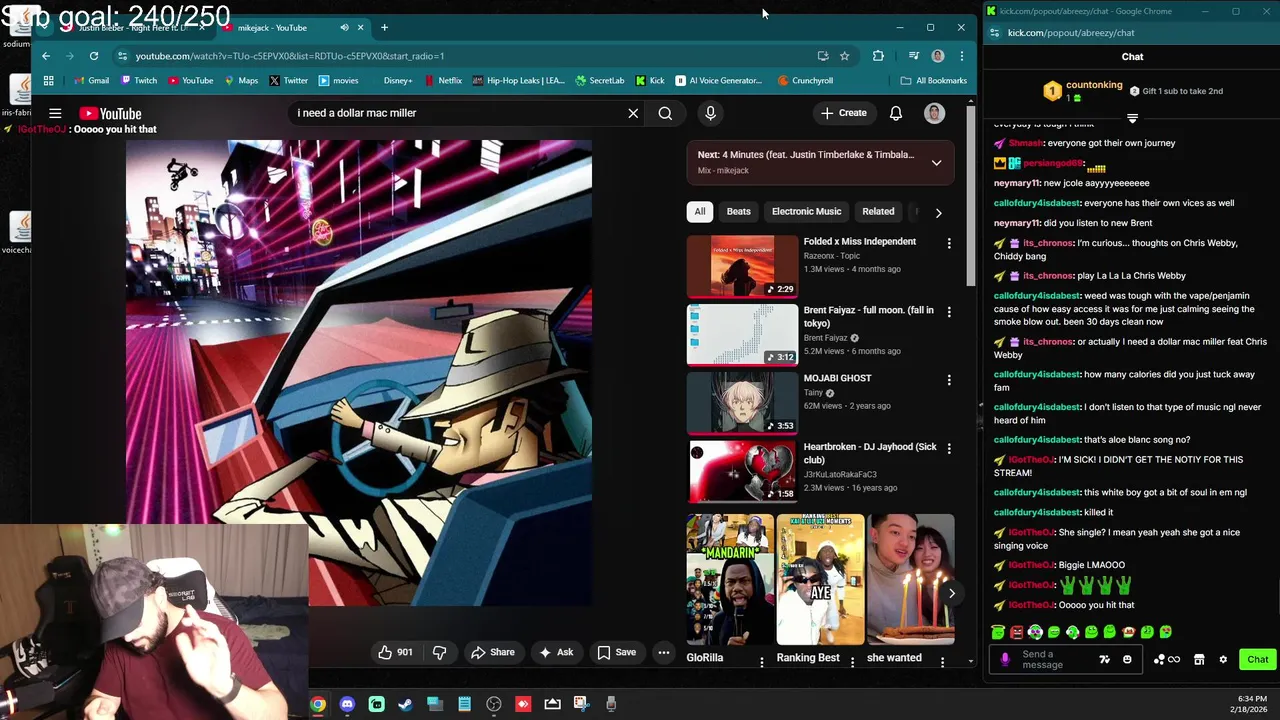The image size is (1280, 720).
Task: Select the All filter chip
Action: 700,211
